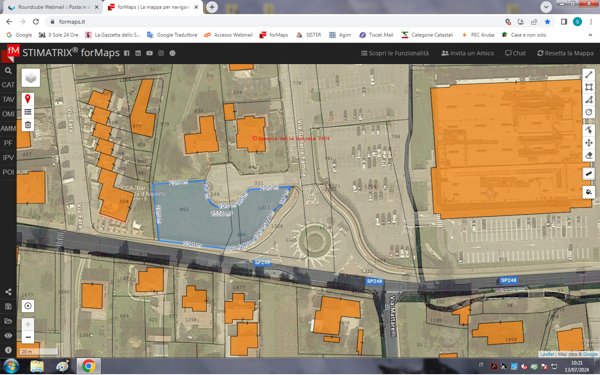Open the list view icon
Image resolution: width=600 pixels, height=375 pixels.
28,112
